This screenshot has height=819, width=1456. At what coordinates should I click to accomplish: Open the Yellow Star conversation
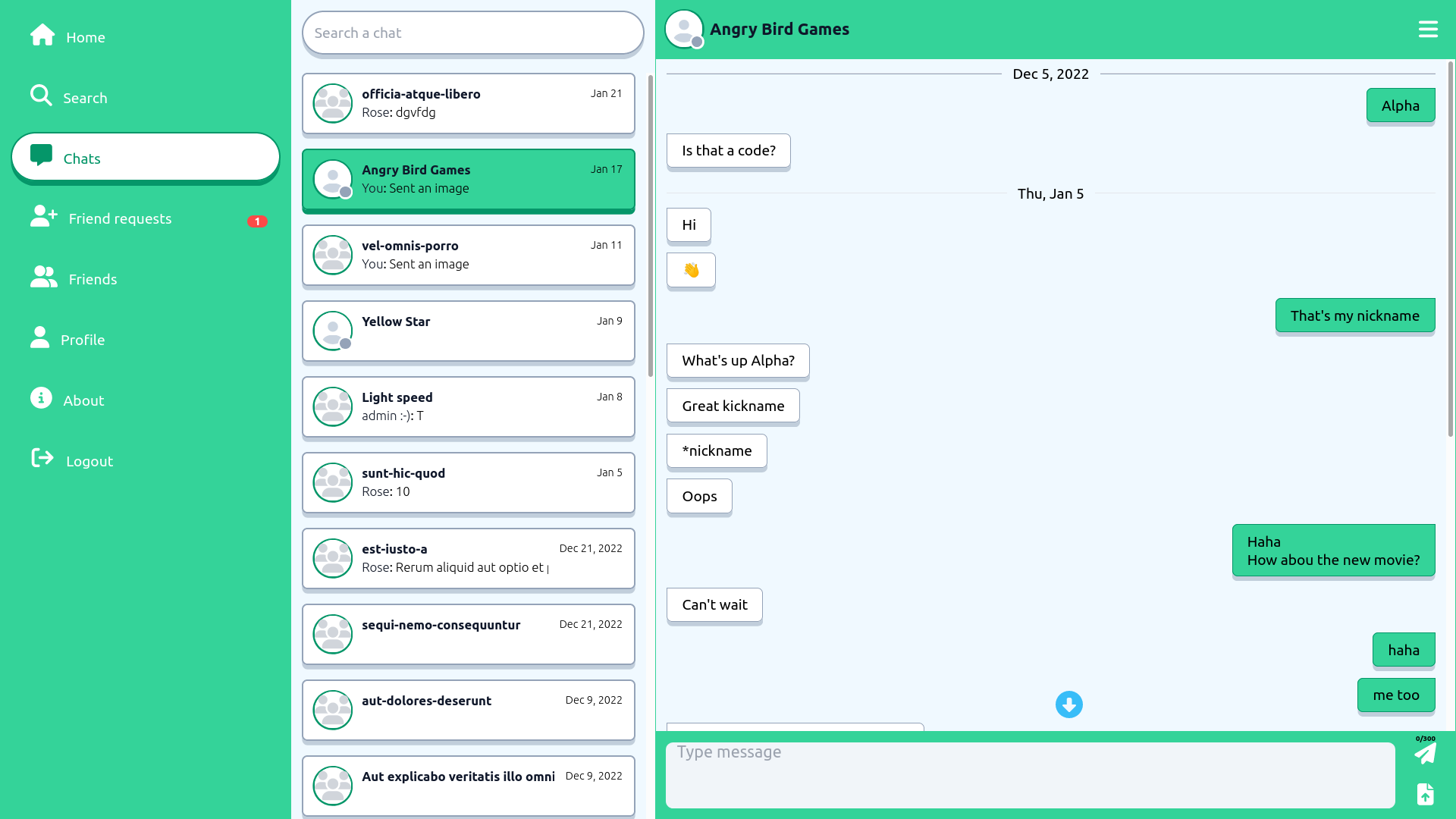468,331
